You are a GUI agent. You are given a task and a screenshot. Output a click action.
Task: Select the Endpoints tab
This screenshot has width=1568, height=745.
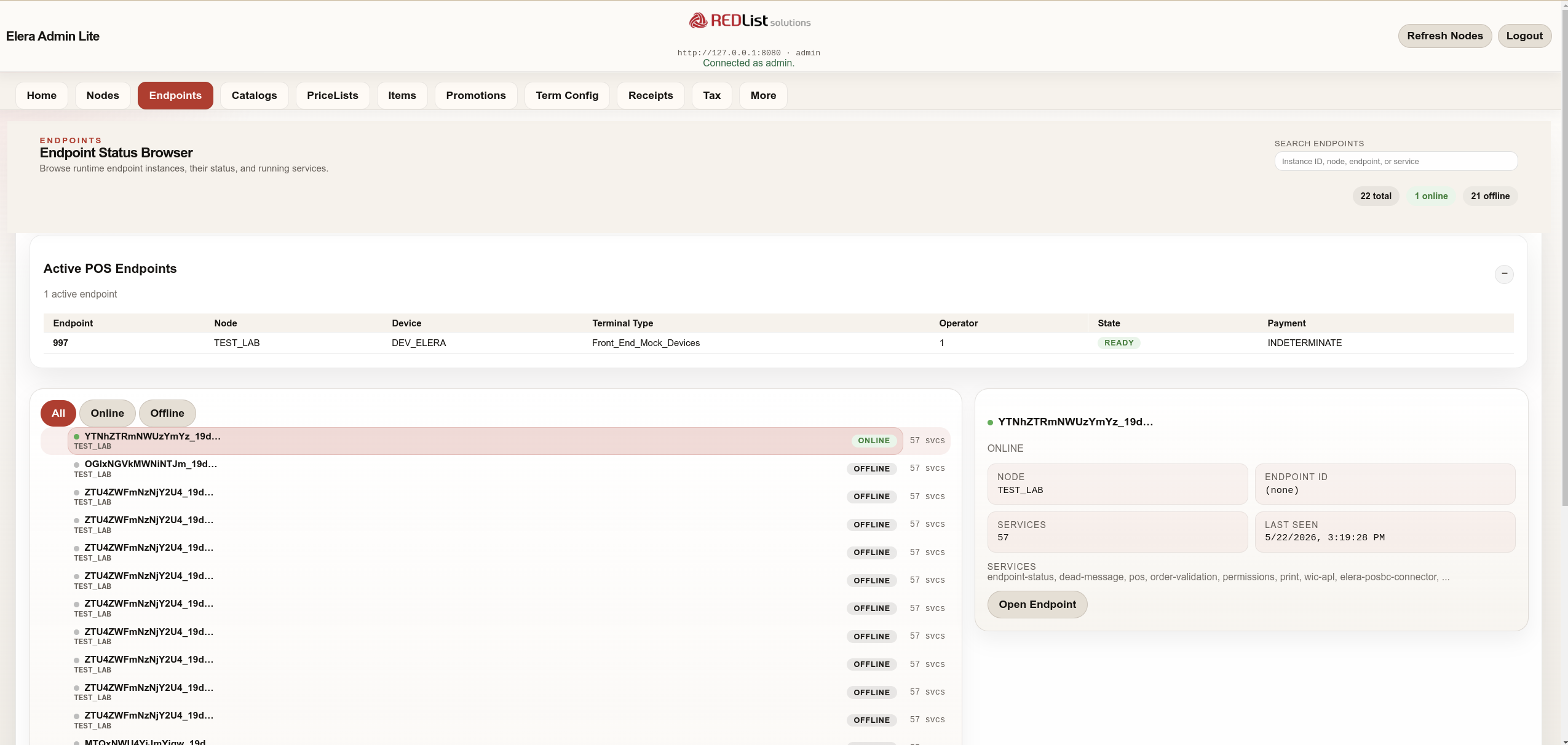(175, 95)
